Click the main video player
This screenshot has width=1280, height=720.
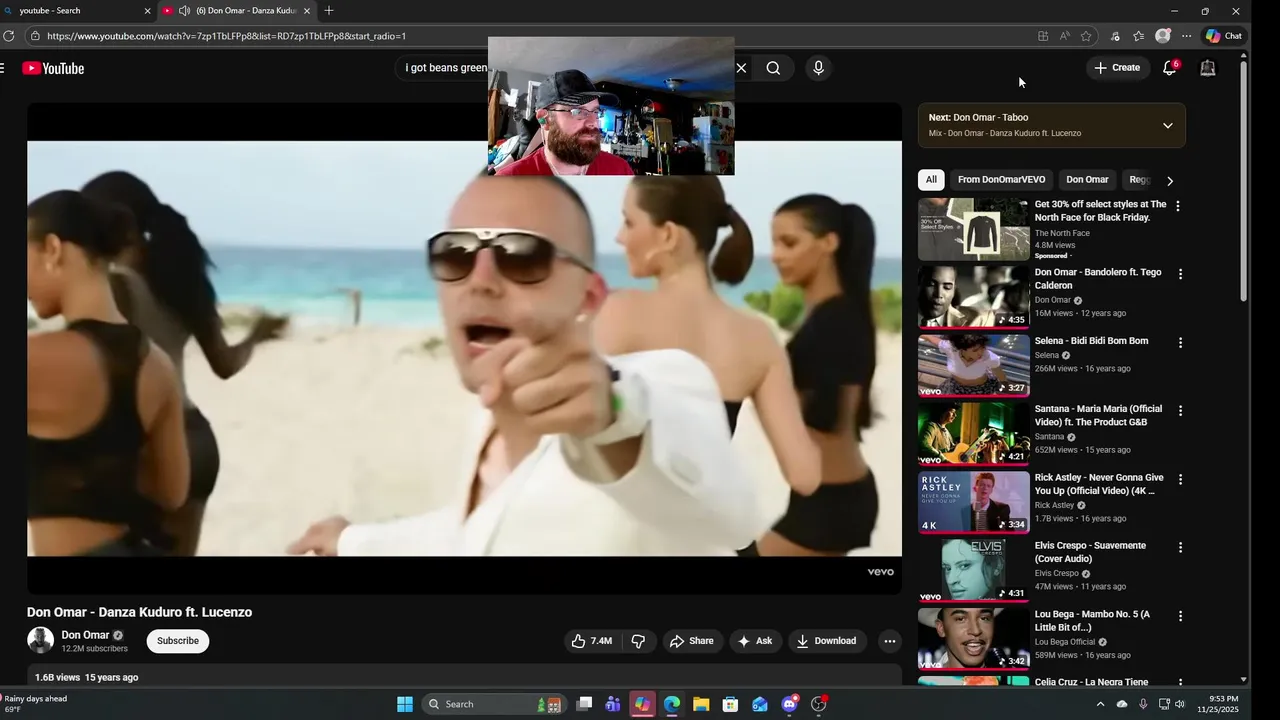(x=464, y=348)
